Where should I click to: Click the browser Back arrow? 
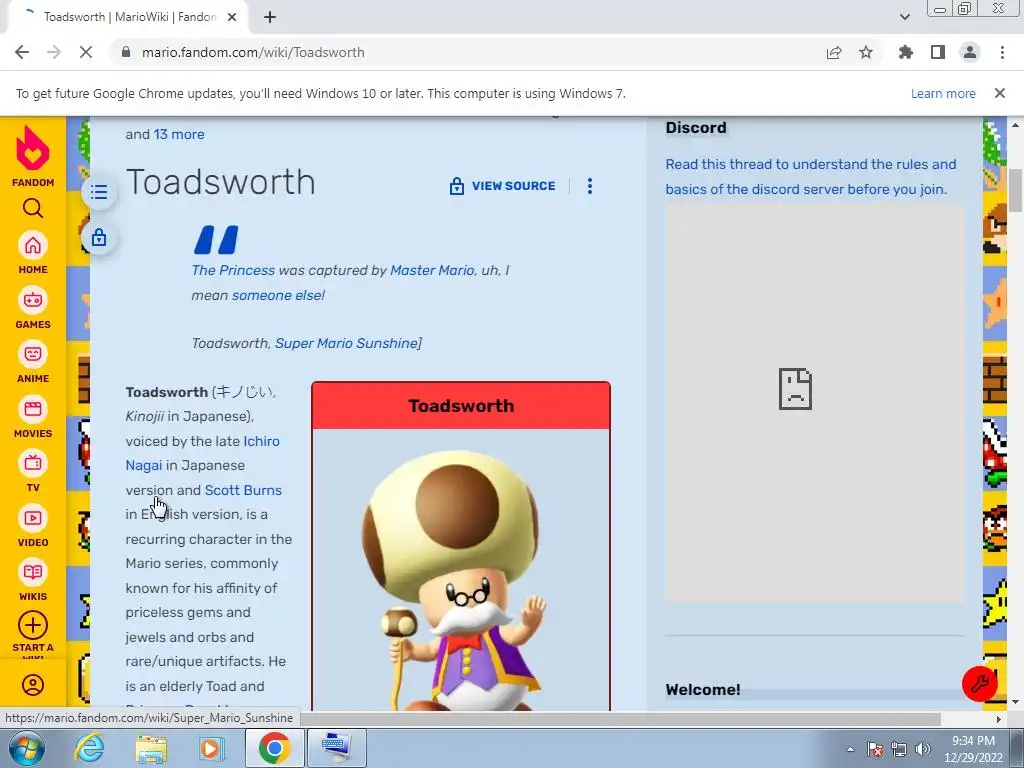(22, 52)
